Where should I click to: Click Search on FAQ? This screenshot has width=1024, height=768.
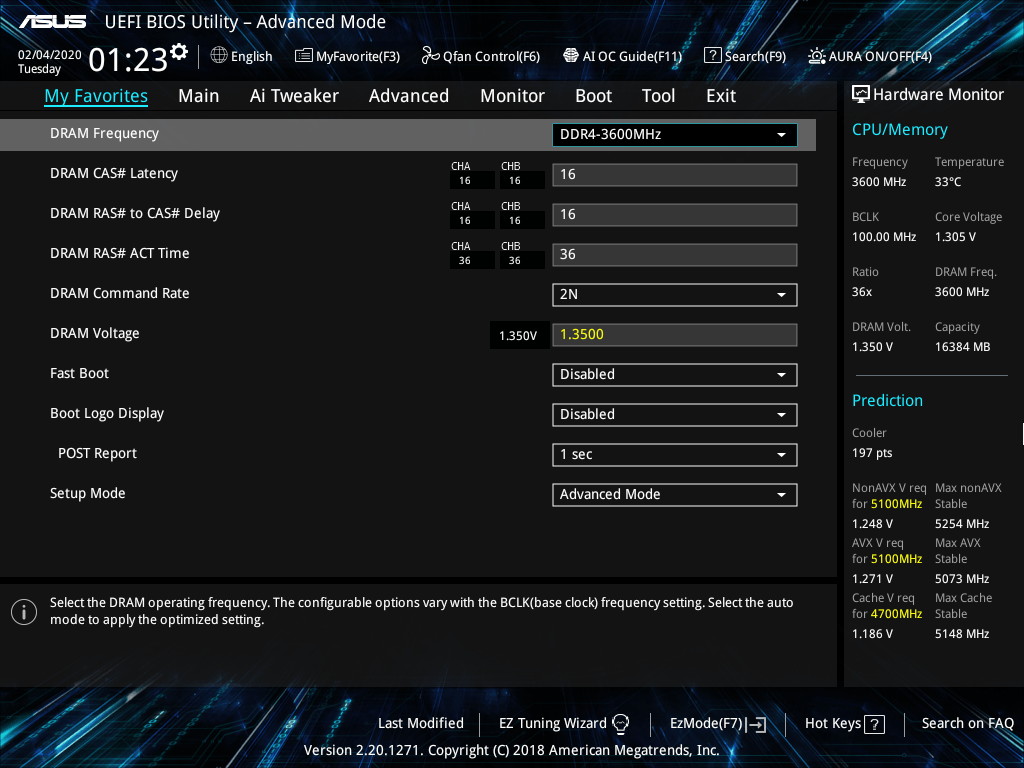967,723
